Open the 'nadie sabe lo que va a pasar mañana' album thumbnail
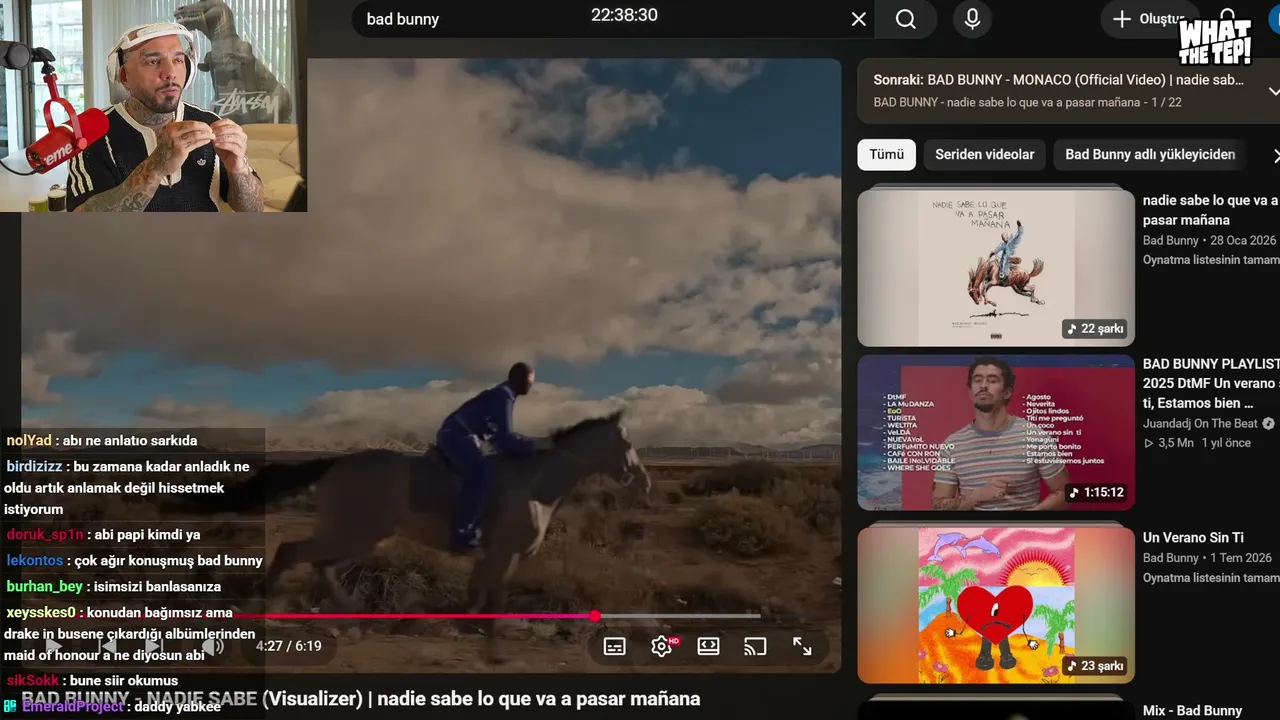Image resolution: width=1280 pixels, height=720 pixels. pos(996,267)
